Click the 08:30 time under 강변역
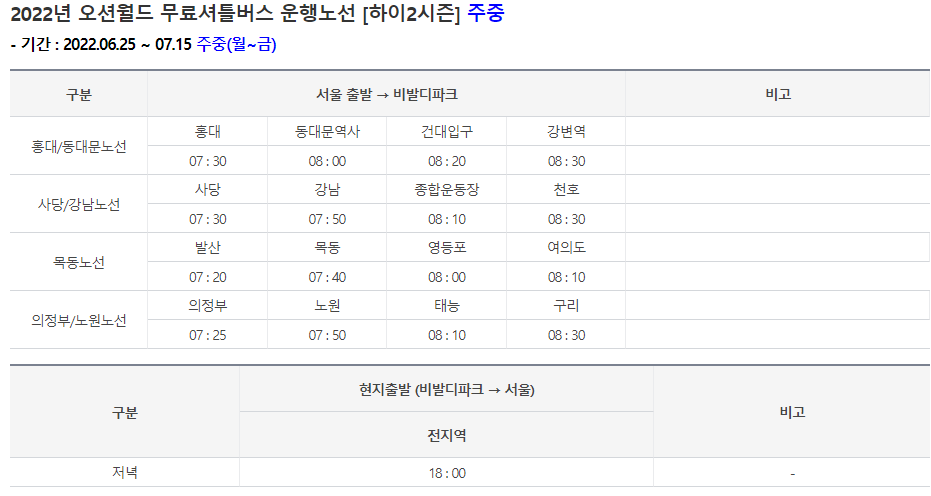The image size is (931, 496). pyautogui.click(x=566, y=161)
